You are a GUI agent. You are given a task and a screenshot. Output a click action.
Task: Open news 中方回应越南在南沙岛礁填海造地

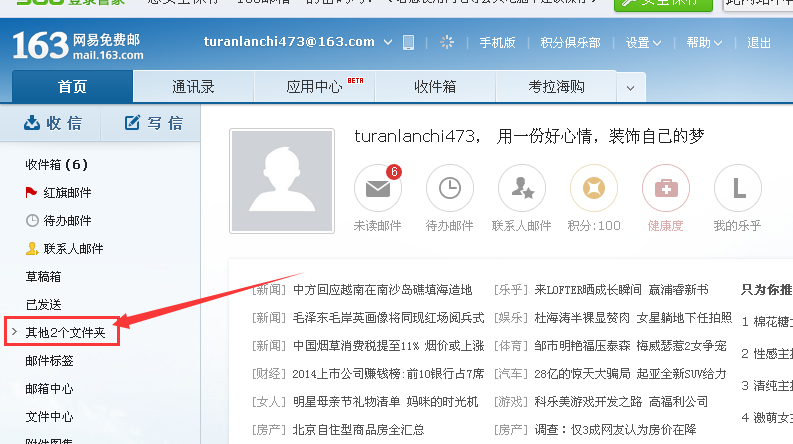tap(382, 290)
